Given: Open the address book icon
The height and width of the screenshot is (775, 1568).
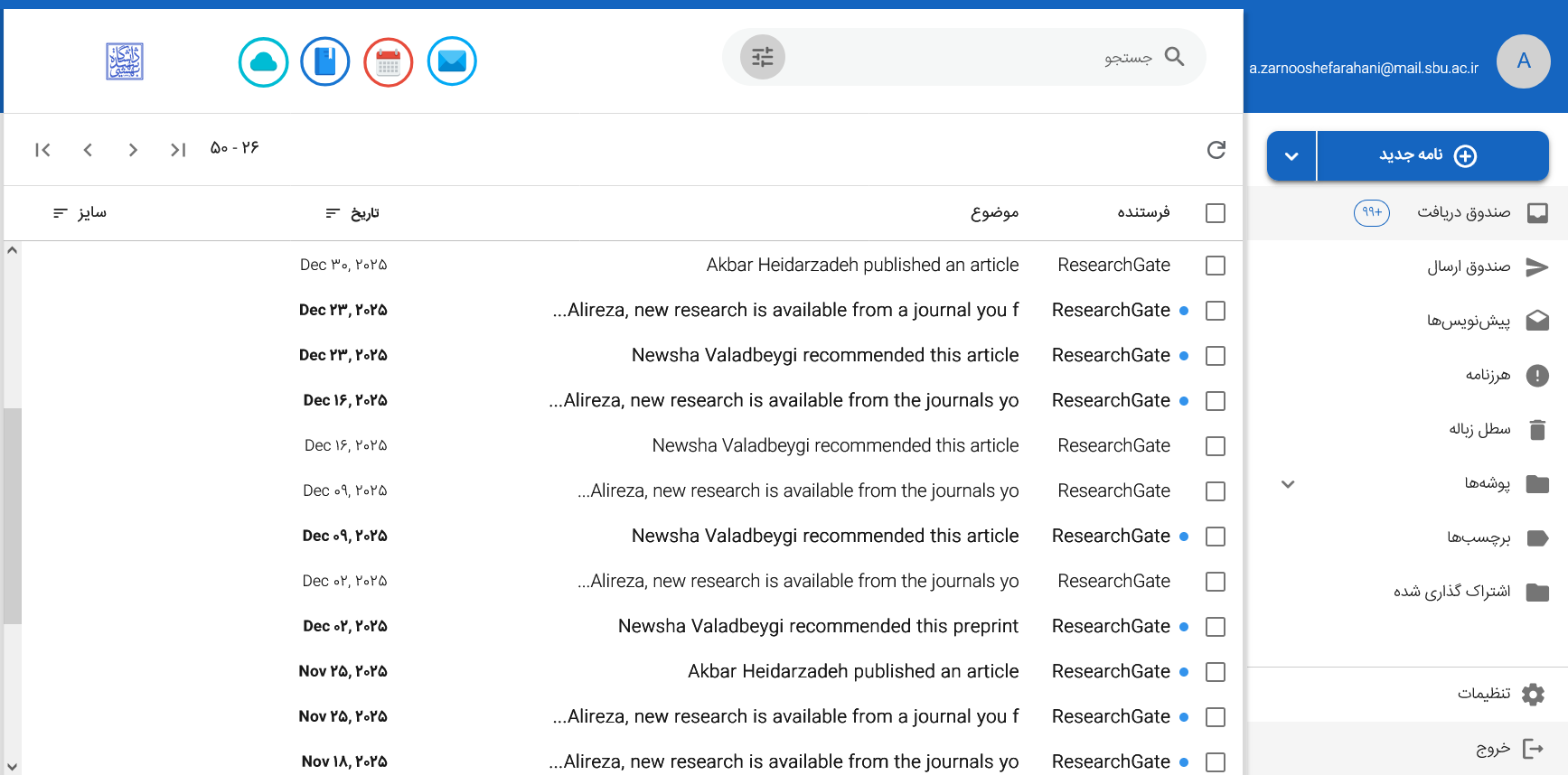Looking at the screenshot, I should (325, 61).
